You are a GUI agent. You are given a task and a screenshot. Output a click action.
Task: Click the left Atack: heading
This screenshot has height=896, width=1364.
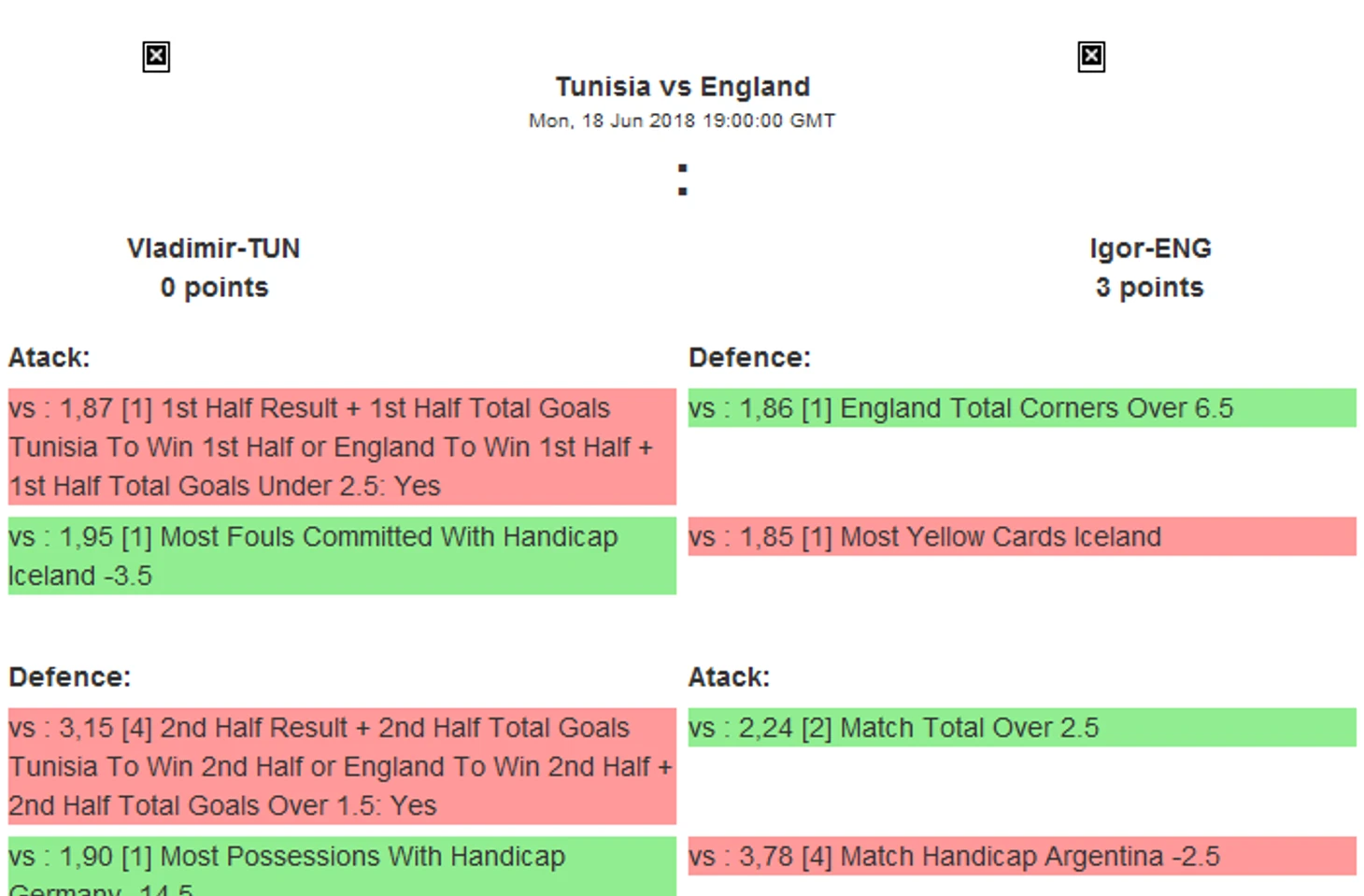(x=50, y=358)
